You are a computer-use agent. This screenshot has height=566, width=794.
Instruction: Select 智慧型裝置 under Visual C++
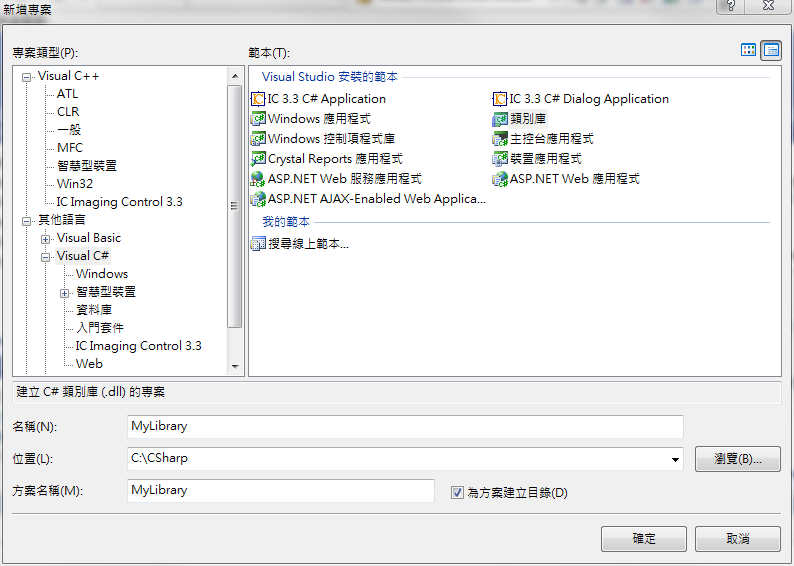87,166
